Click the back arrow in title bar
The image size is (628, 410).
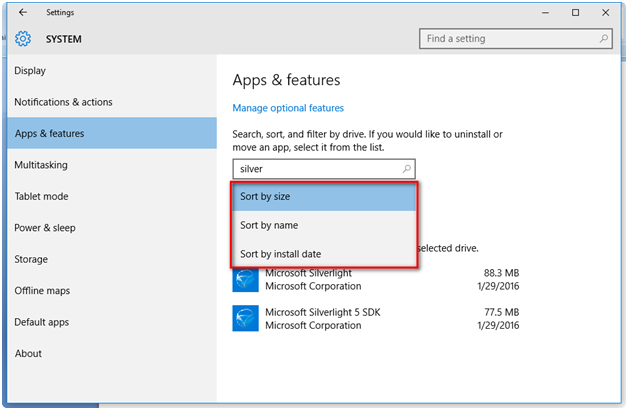point(23,12)
